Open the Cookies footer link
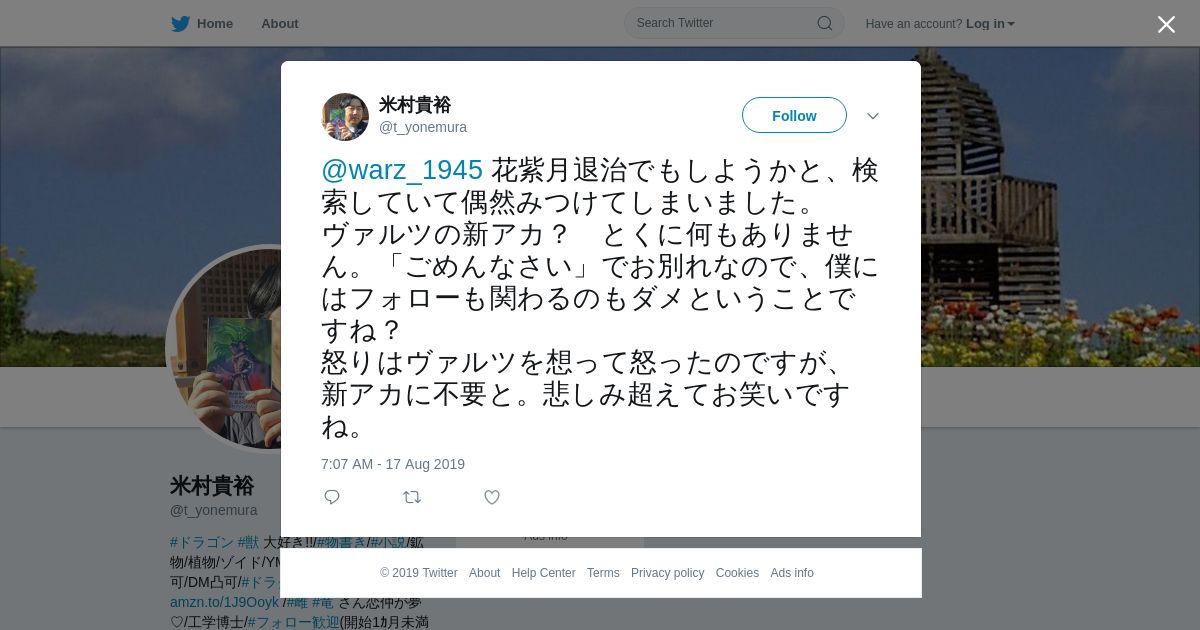The image size is (1200, 630). (737, 573)
